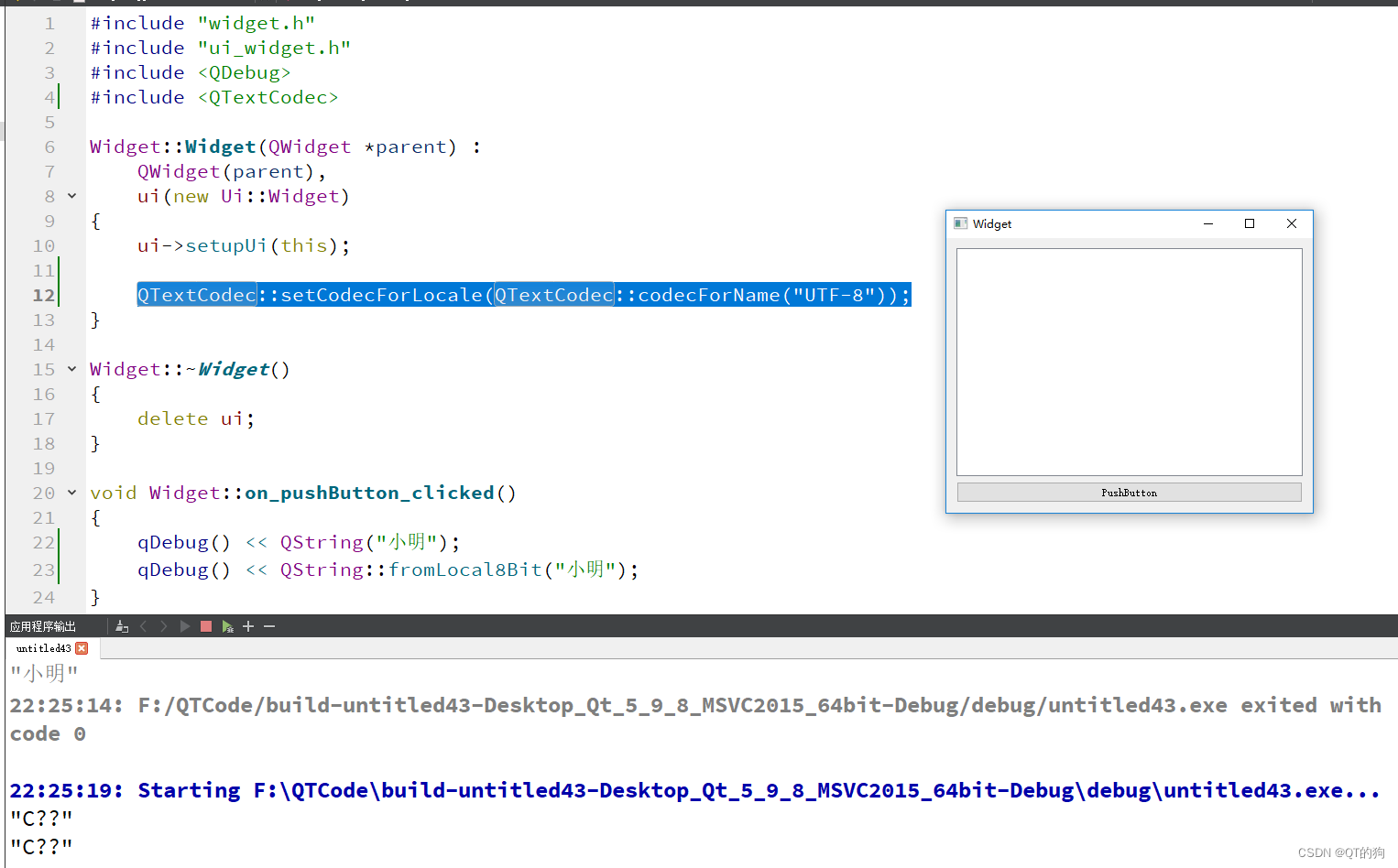Minimize the Widget window
Screen dimensions: 1398x868
[1208, 223]
